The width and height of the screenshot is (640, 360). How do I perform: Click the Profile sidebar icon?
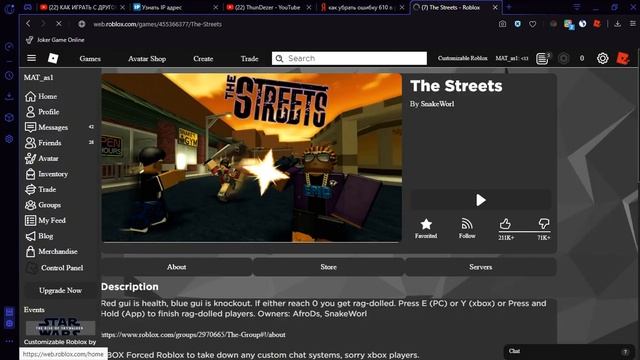pyautogui.click(x=30, y=112)
